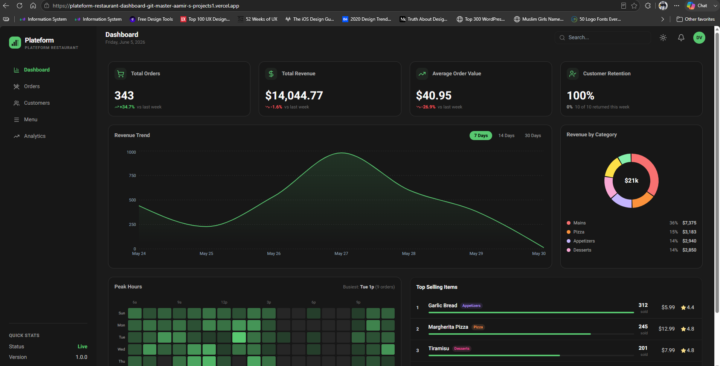Click the Tiramisu 4.8 star rating
Viewport: 720px width, 366px height.
687,350
